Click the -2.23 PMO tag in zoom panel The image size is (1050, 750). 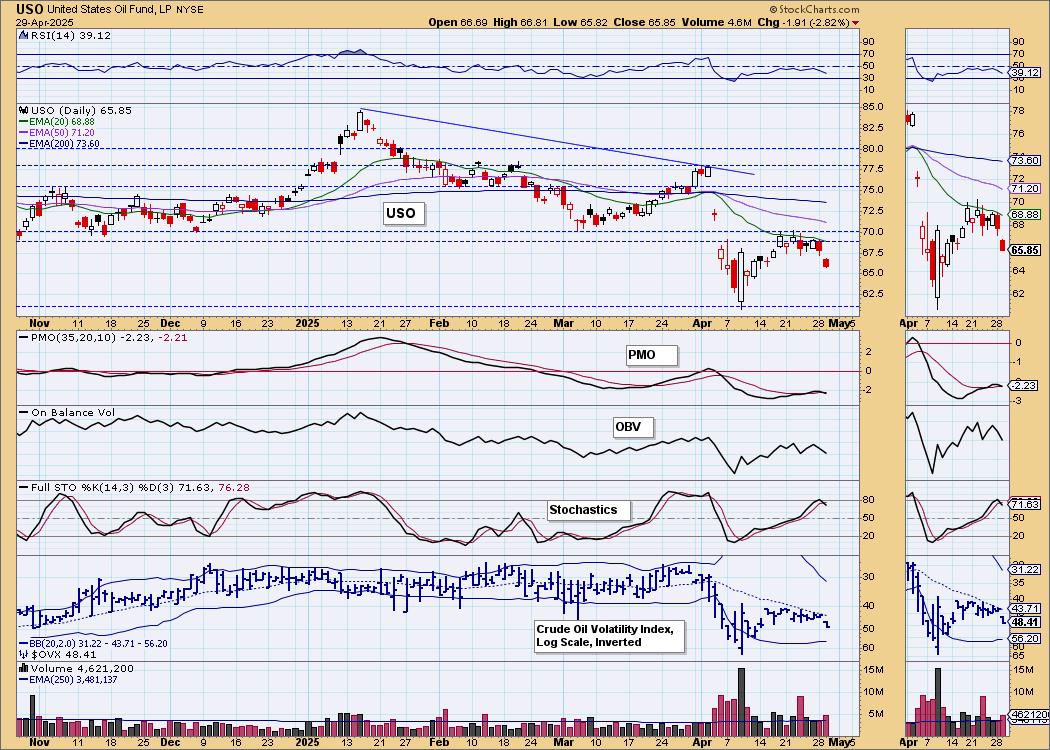(1026, 386)
